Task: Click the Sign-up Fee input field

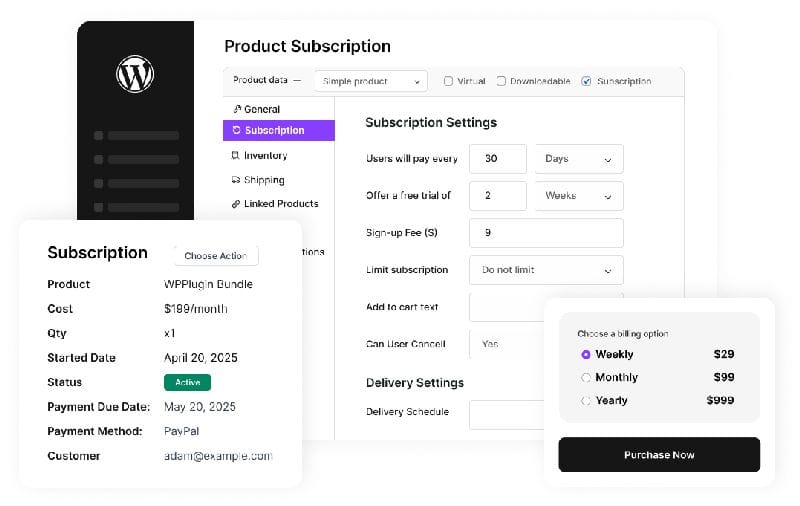Action: [x=546, y=233]
